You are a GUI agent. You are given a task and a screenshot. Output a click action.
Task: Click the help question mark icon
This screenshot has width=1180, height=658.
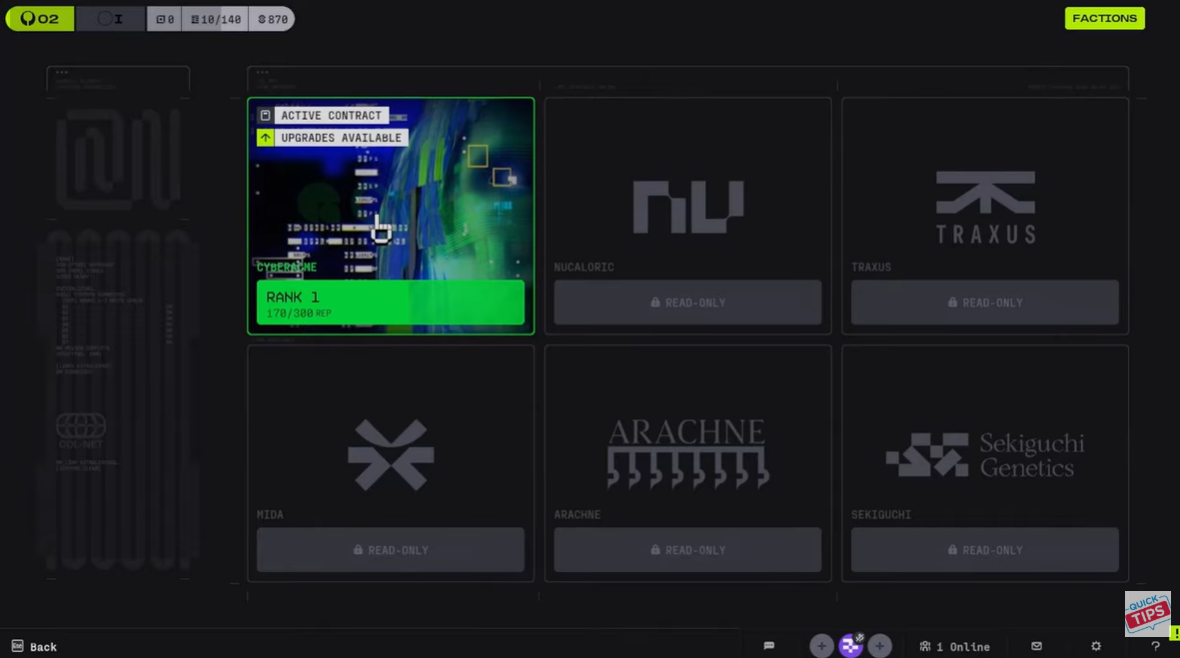[1155, 646]
